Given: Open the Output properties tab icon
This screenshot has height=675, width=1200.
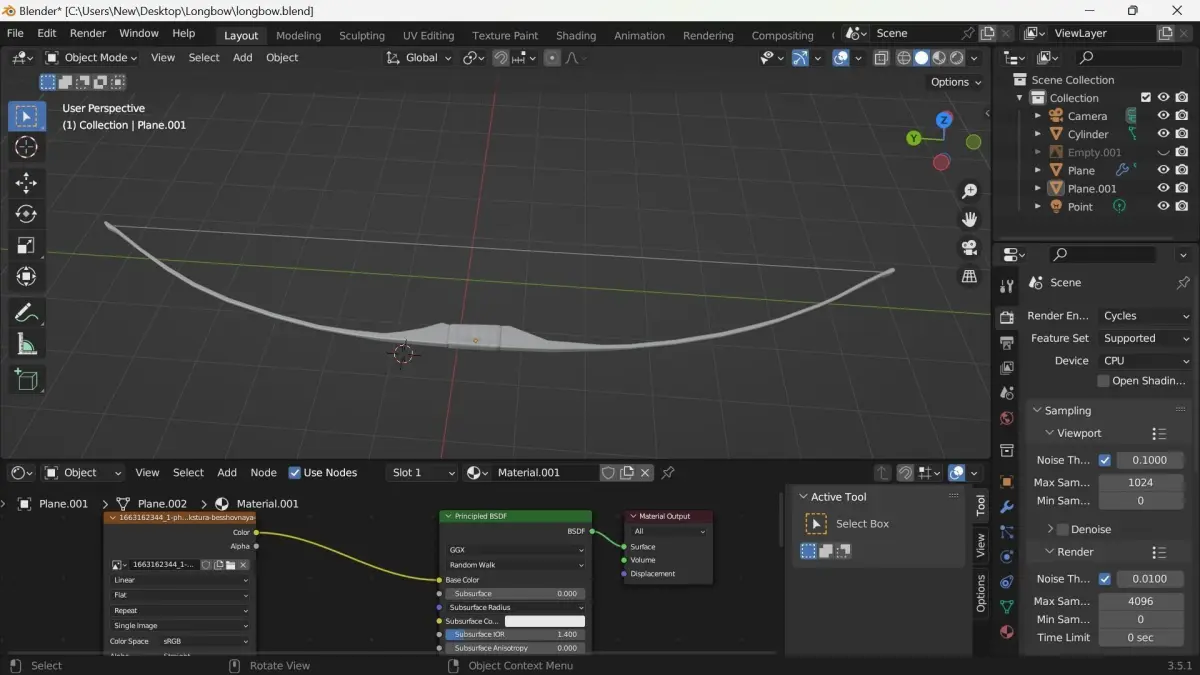Looking at the screenshot, I should (x=1007, y=343).
